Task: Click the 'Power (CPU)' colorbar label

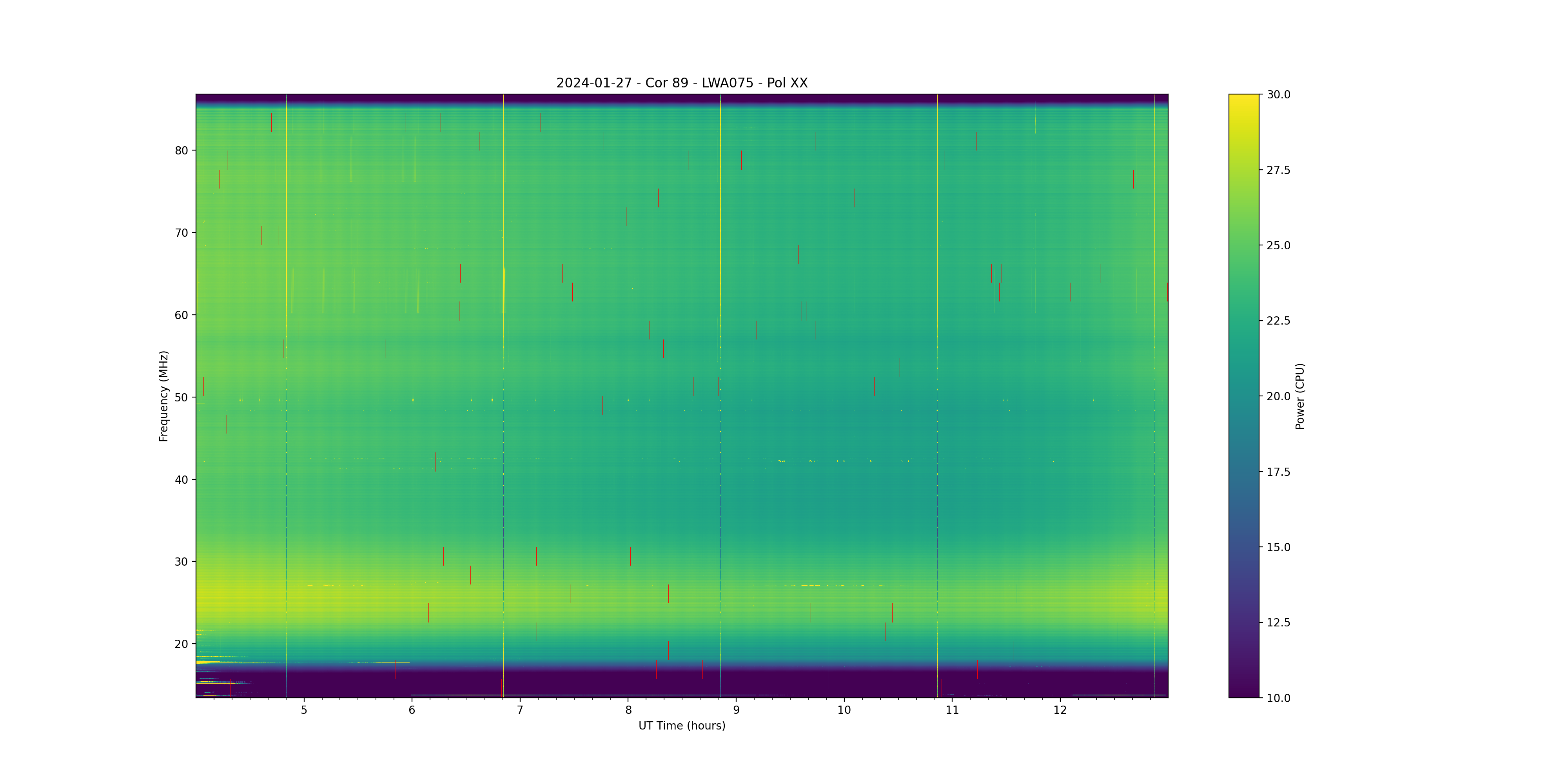Action: [1299, 396]
